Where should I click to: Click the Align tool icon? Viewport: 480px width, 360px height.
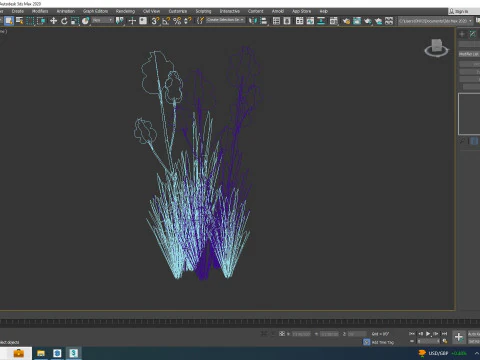(264, 21)
